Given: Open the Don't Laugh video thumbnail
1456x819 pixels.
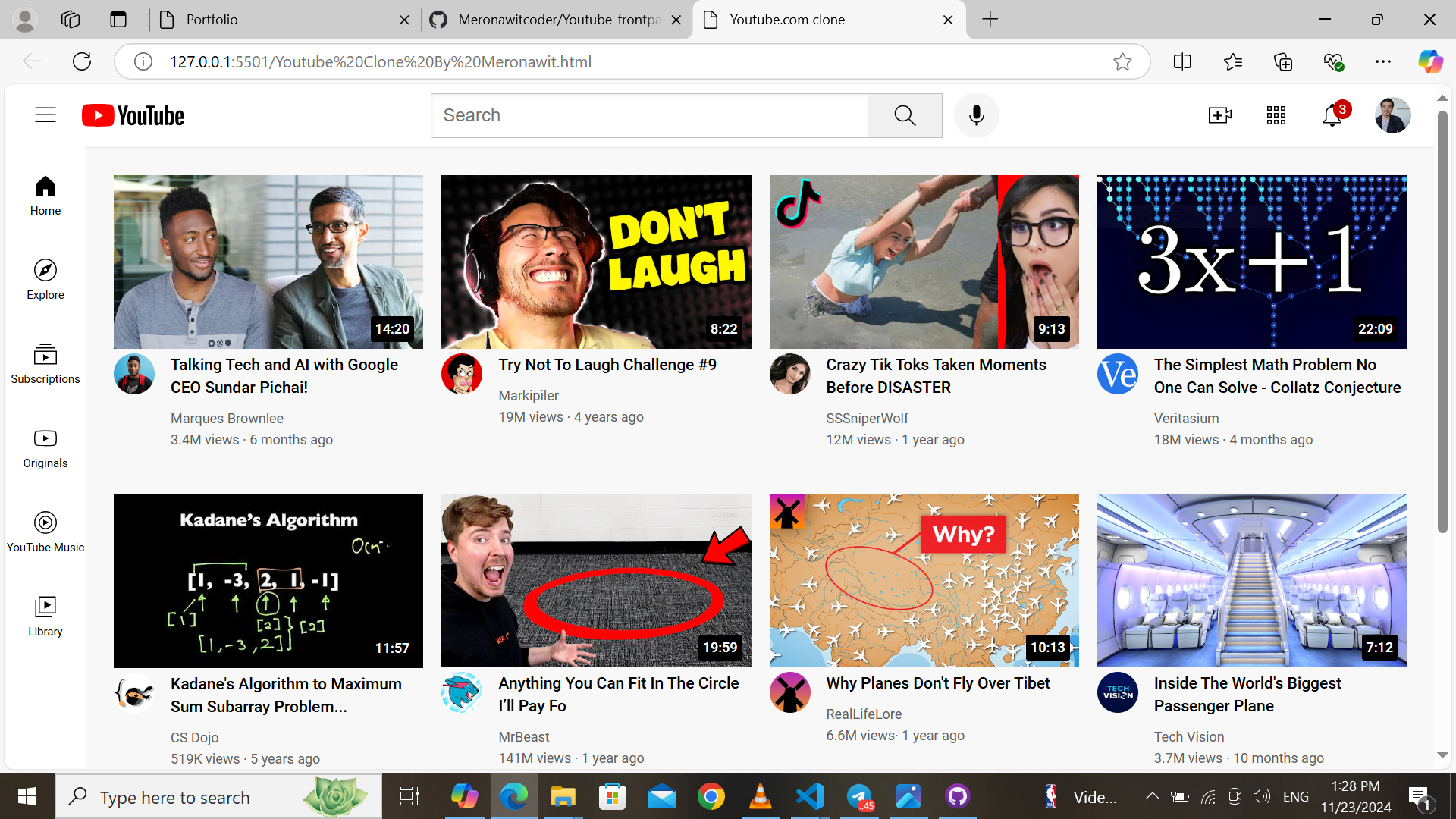Looking at the screenshot, I should coord(596,262).
